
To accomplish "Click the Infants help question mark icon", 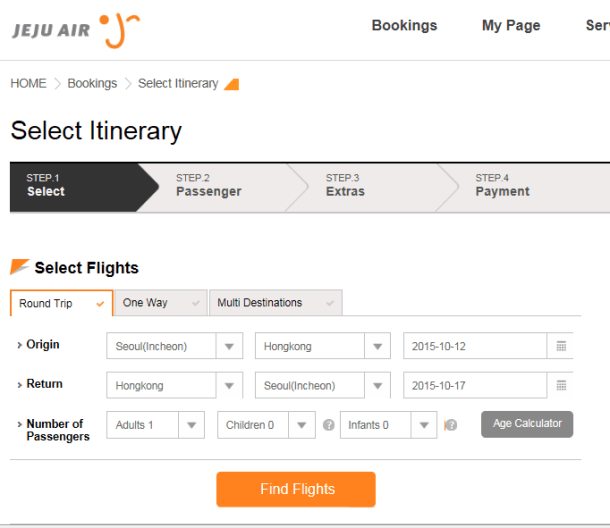I will [x=450, y=425].
